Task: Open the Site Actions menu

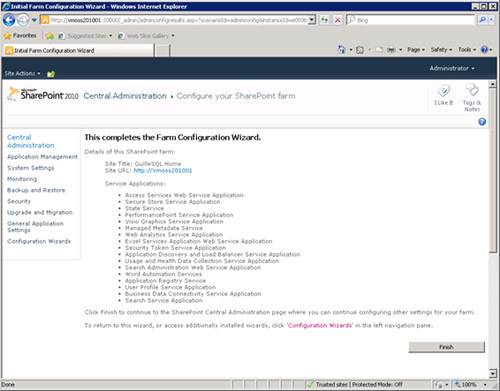Action: click(x=22, y=73)
